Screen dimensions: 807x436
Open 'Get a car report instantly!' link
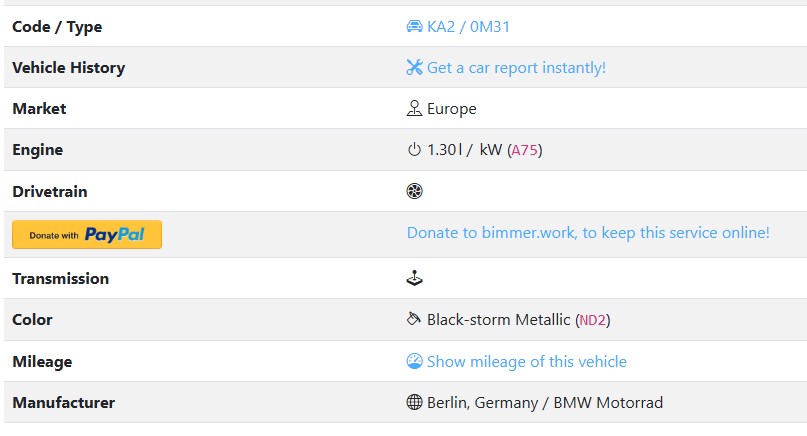pos(516,68)
